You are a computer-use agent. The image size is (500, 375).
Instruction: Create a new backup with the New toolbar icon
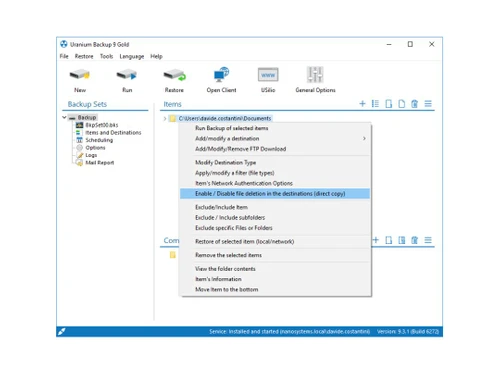point(80,75)
